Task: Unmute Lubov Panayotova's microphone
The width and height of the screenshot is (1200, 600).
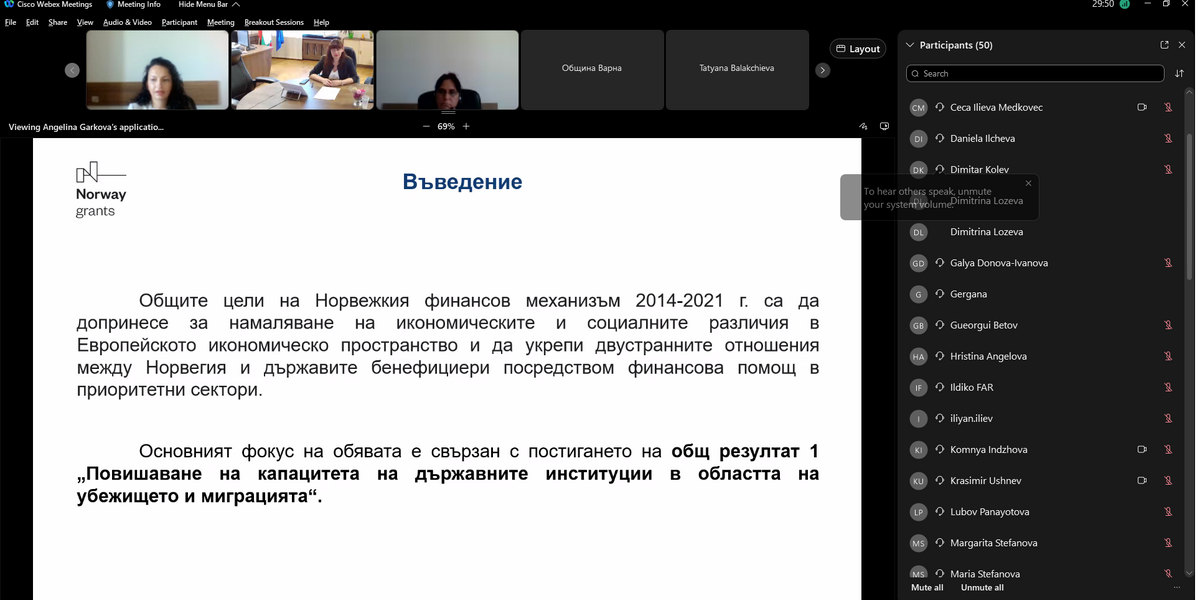Action: 1168,511
